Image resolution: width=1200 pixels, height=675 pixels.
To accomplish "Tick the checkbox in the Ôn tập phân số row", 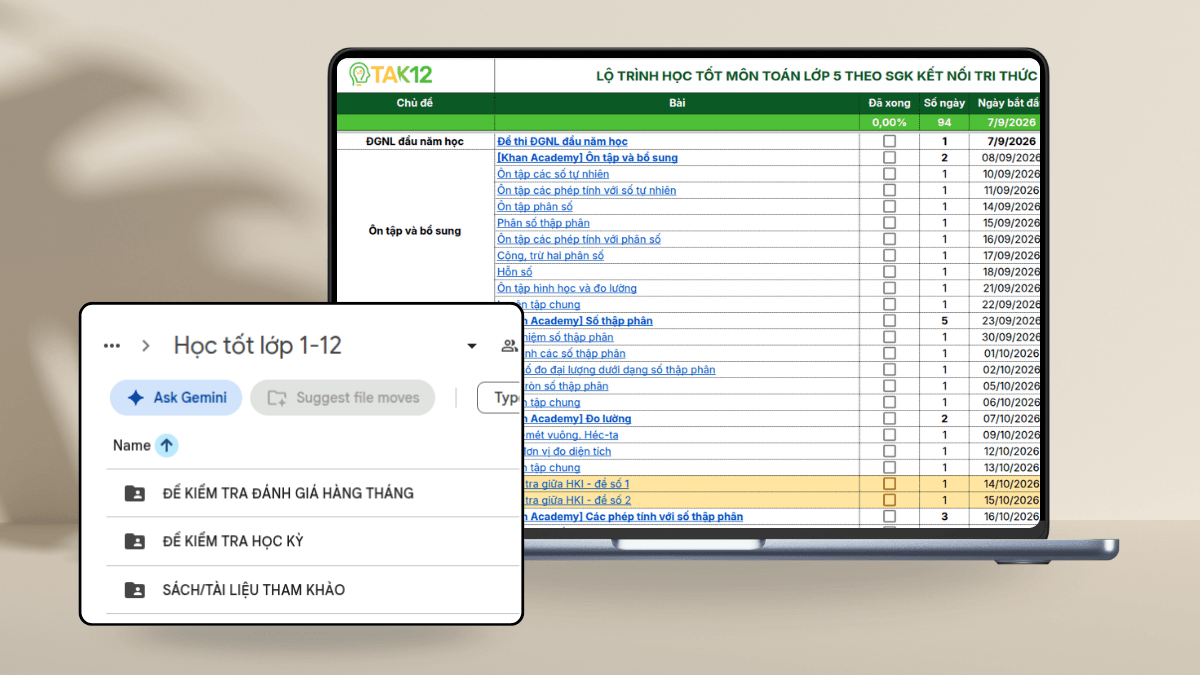I will coord(889,207).
